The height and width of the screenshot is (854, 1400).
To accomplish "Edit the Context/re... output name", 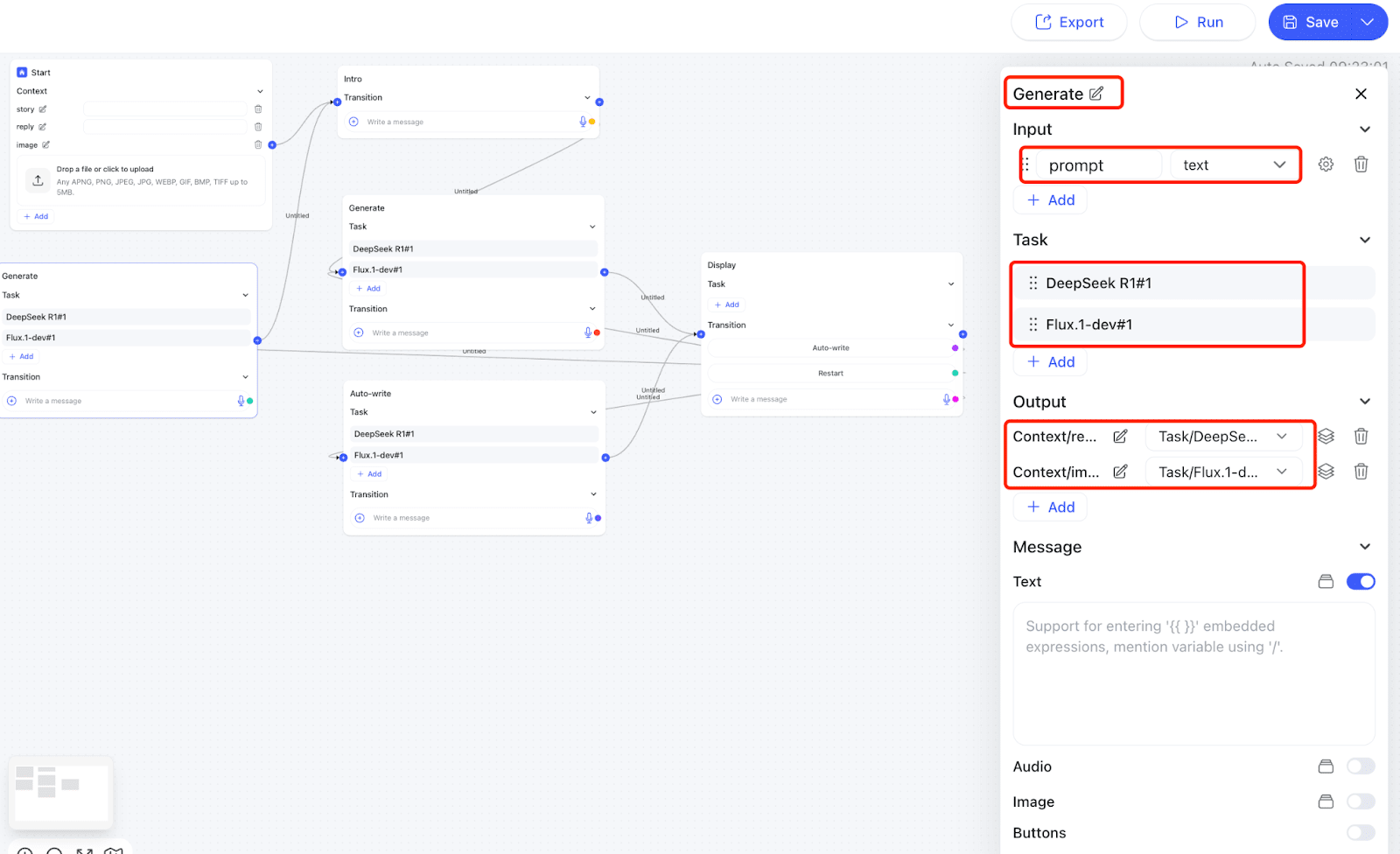I will tap(1120, 437).
